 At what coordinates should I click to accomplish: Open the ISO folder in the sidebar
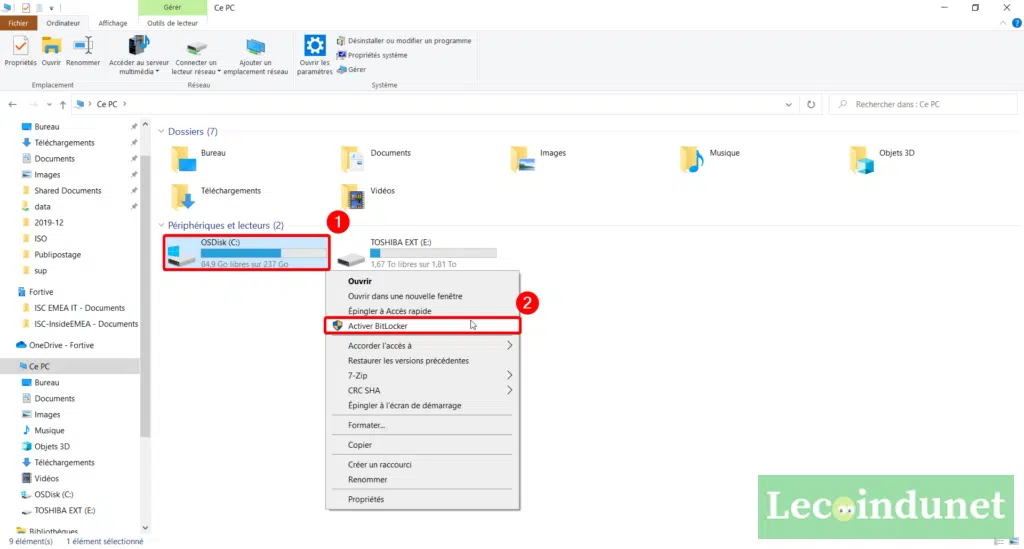click(40, 239)
